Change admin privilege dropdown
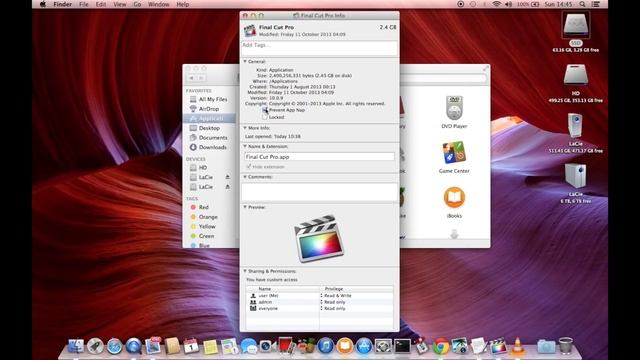 (333, 302)
